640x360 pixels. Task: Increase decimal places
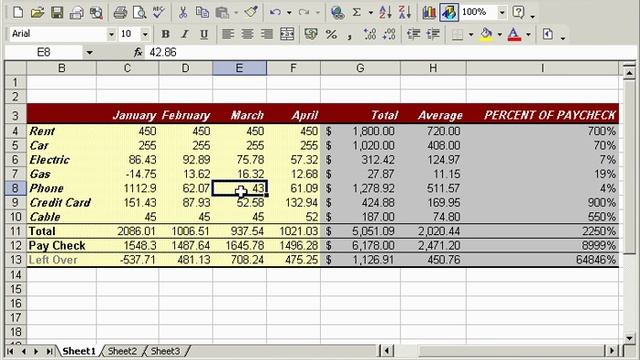point(370,34)
